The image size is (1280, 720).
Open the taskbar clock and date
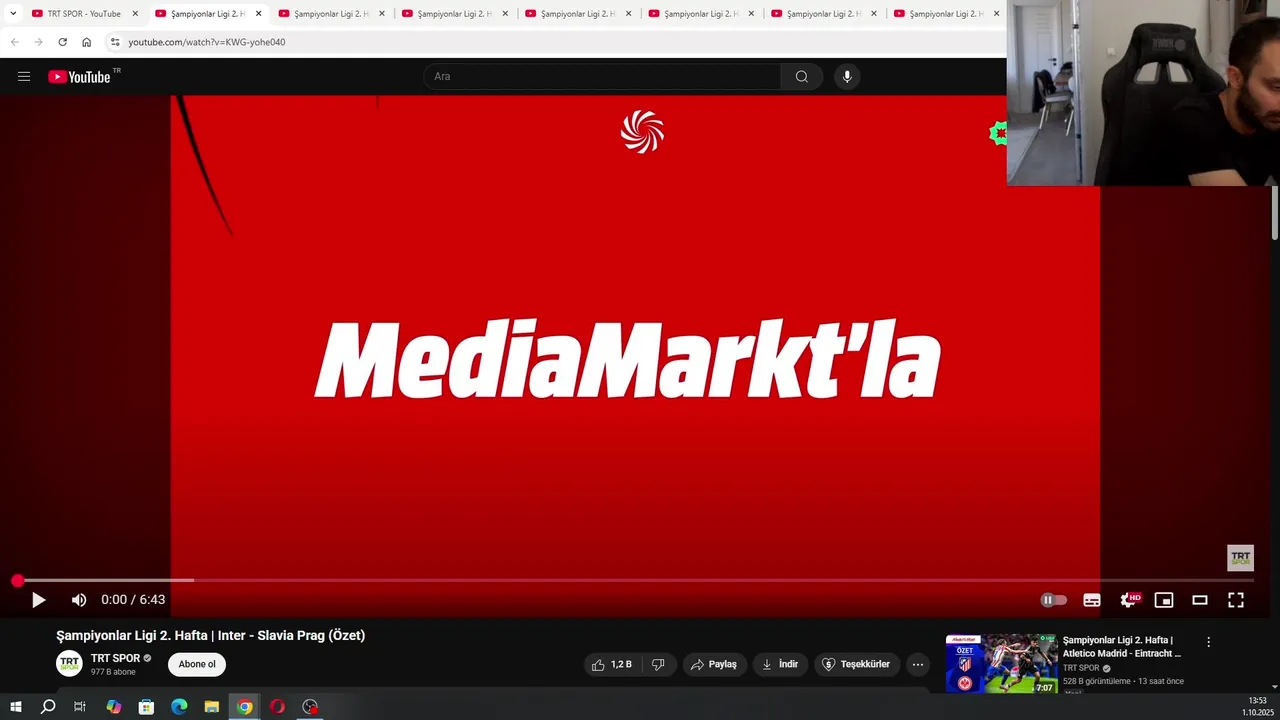coord(1257,707)
